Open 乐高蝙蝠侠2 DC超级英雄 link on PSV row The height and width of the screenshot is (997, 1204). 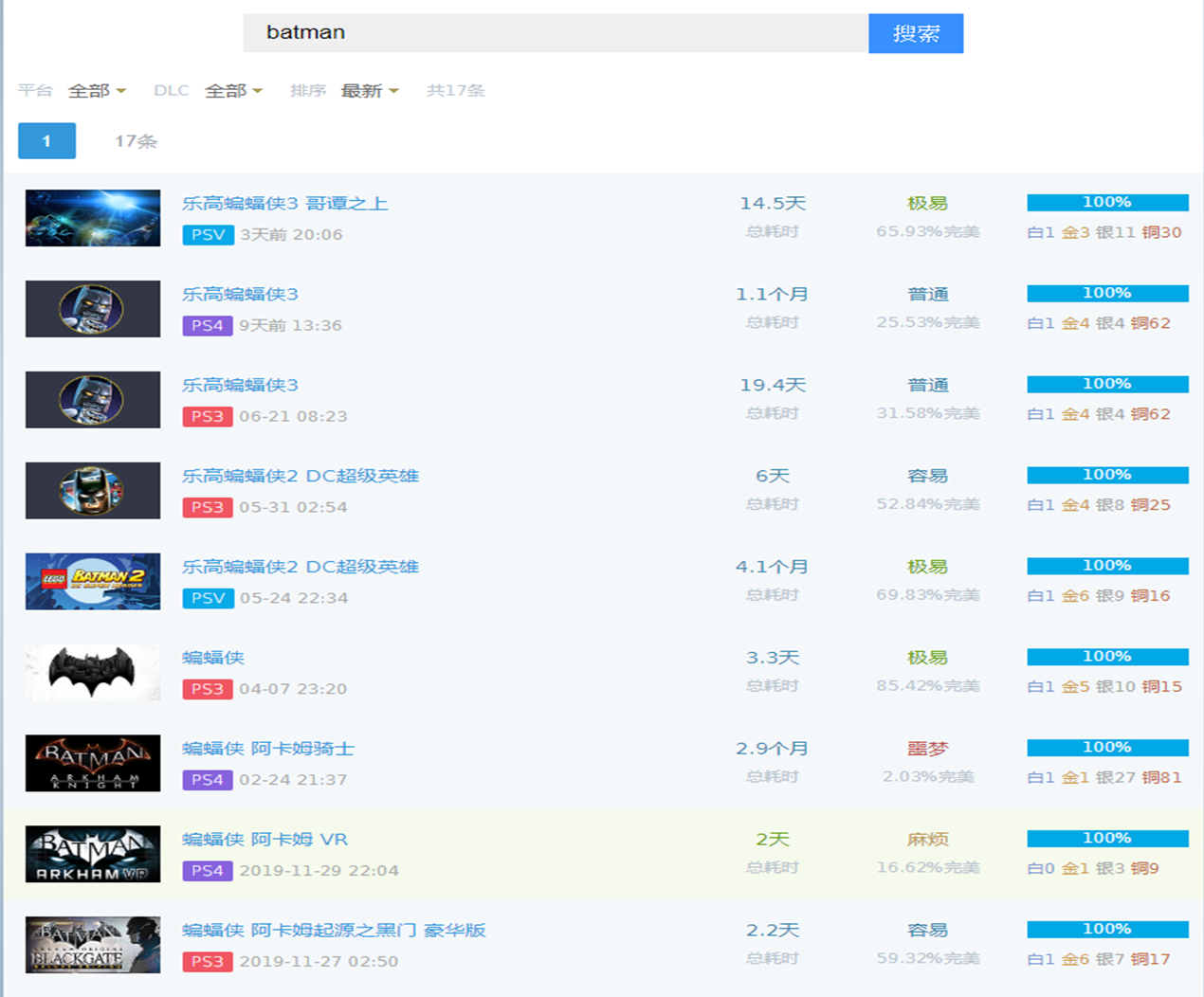coord(301,568)
